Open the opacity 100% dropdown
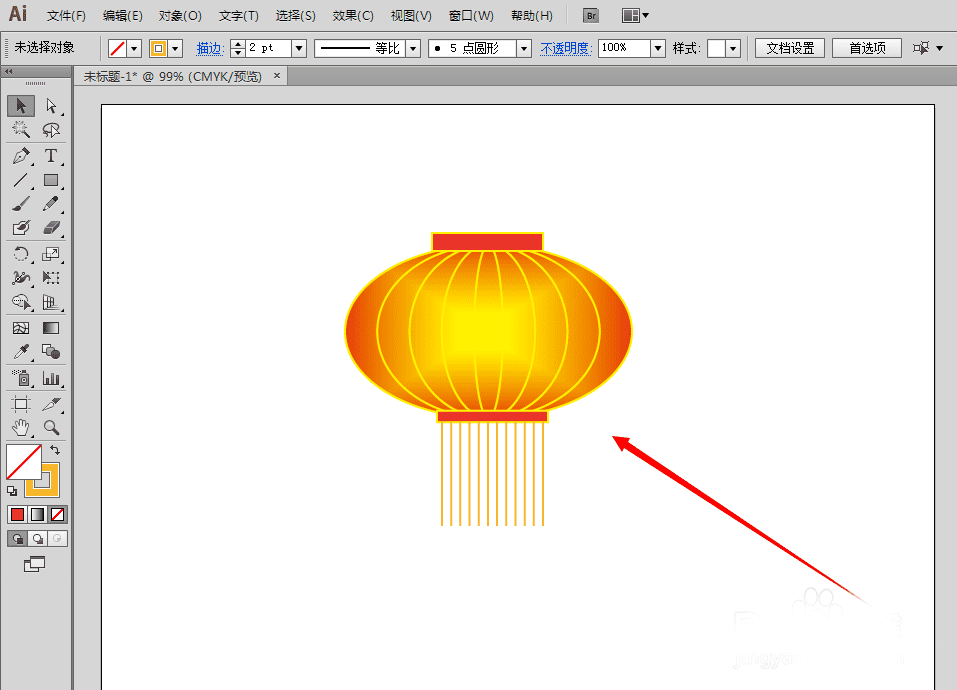 point(657,48)
